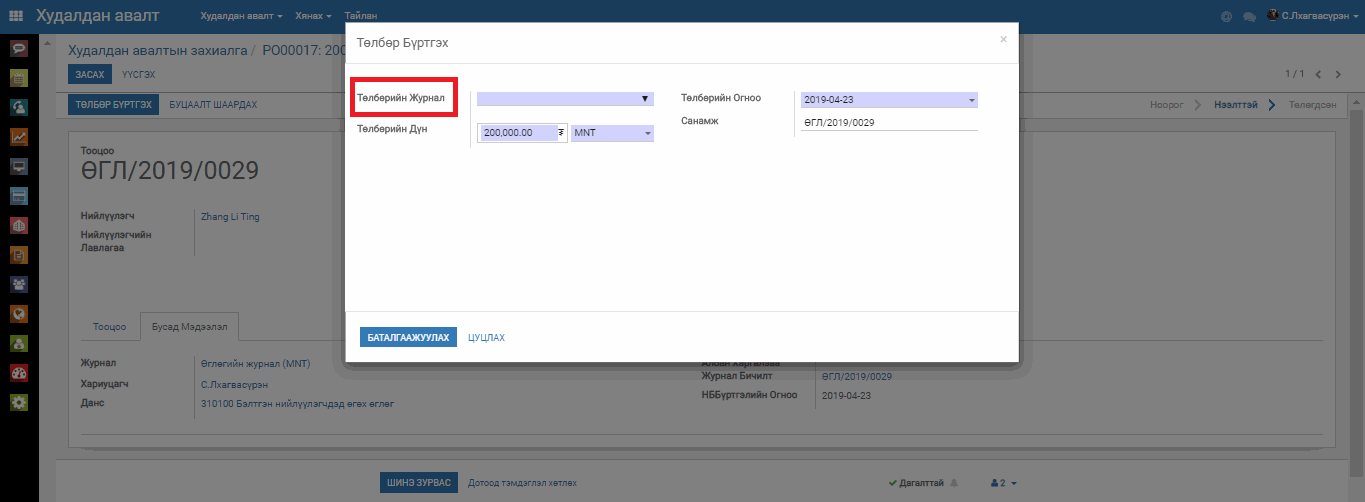Click the orange chart app icon in sidebar
The height and width of the screenshot is (502, 1365).
(18, 137)
